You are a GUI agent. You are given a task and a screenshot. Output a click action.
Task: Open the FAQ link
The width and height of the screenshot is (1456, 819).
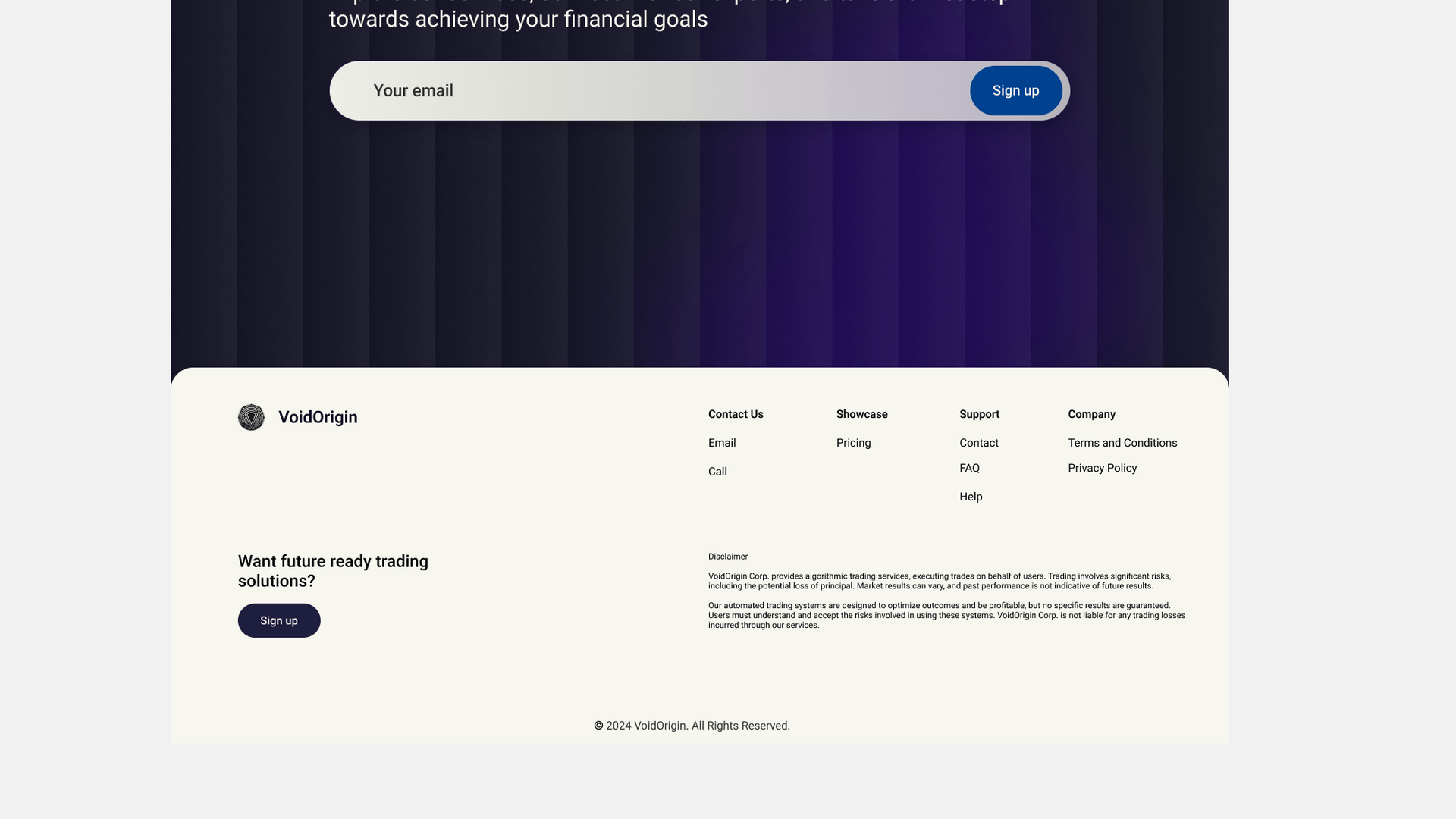point(969,468)
